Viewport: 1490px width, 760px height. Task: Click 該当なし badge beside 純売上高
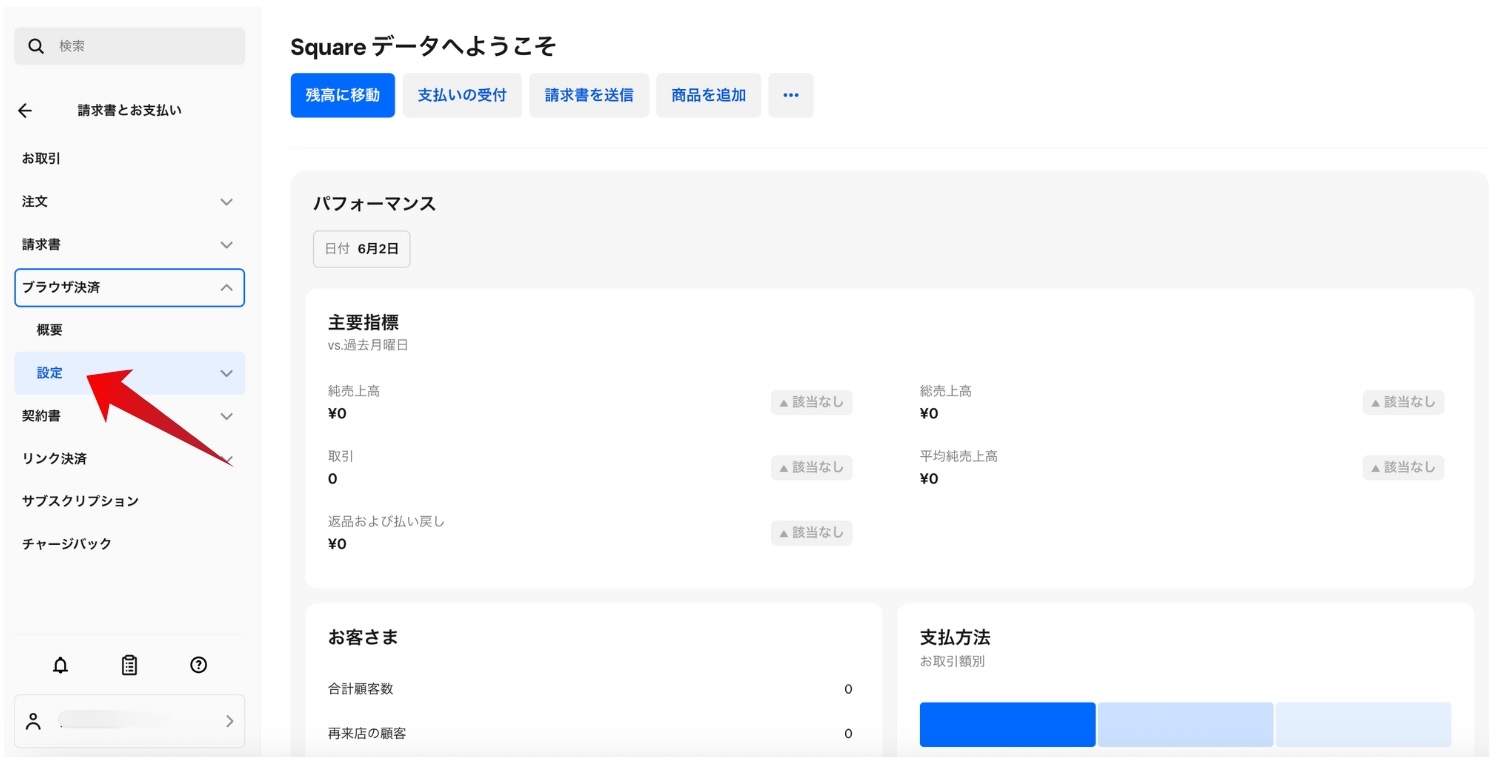(811, 402)
